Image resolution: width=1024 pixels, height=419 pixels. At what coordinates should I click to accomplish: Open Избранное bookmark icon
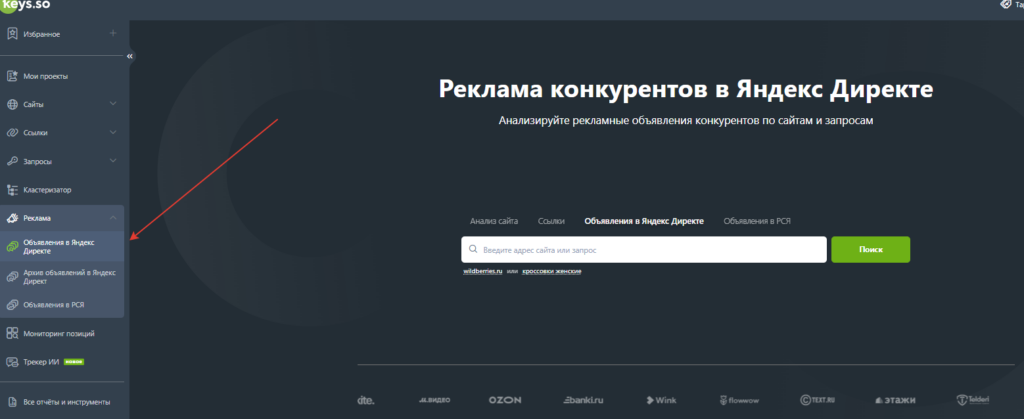12,34
